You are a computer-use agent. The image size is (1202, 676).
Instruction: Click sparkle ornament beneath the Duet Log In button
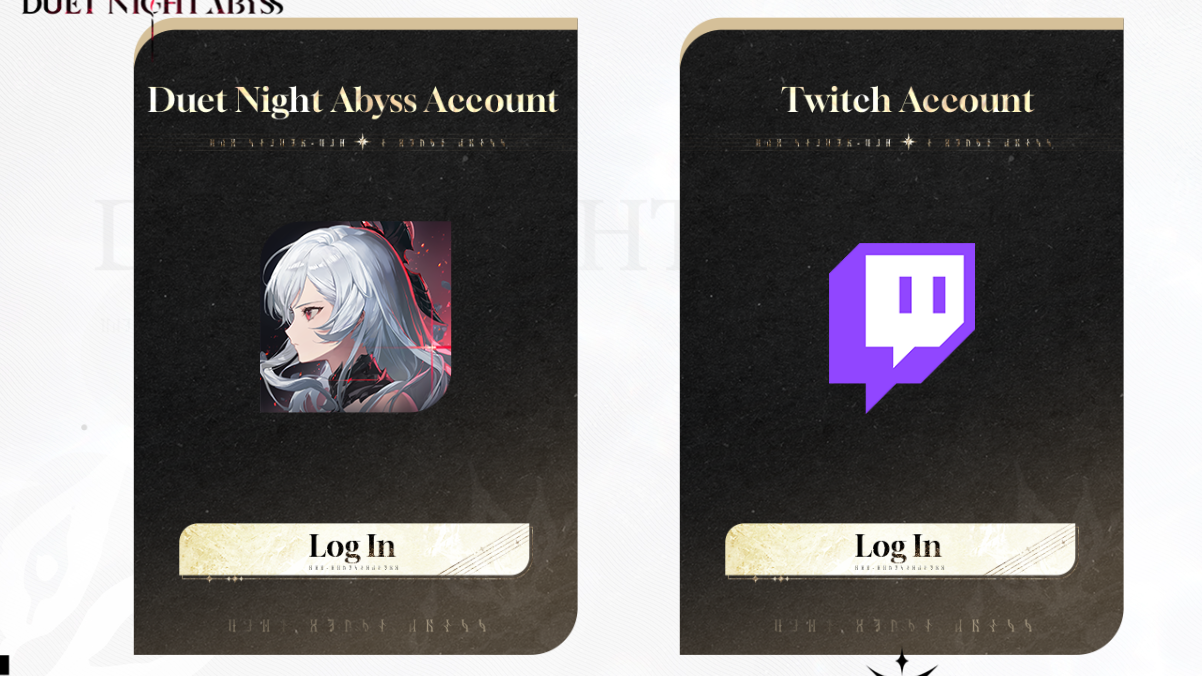coord(225,578)
